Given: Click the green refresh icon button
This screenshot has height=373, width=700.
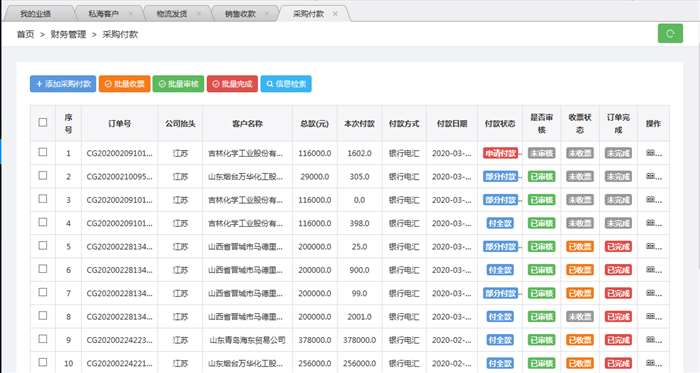Looking at the screenshot, I should coord(670,33).
